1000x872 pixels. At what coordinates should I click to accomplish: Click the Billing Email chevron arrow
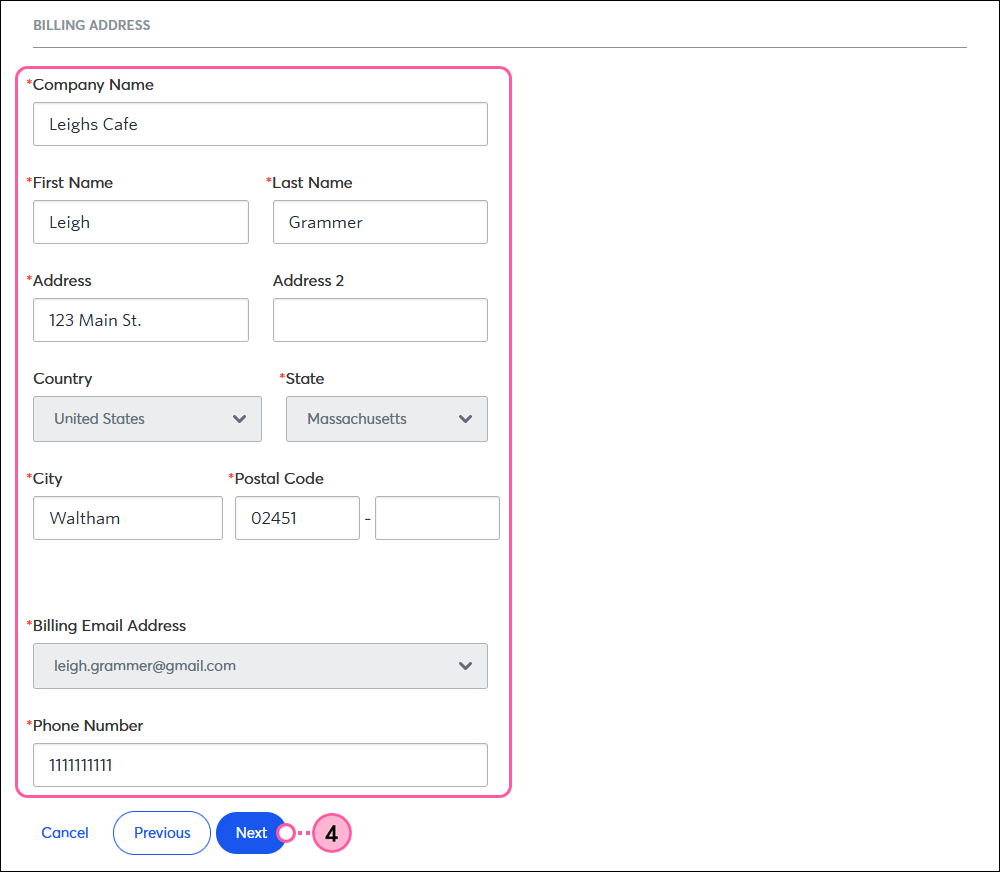[x=466, y=666]
